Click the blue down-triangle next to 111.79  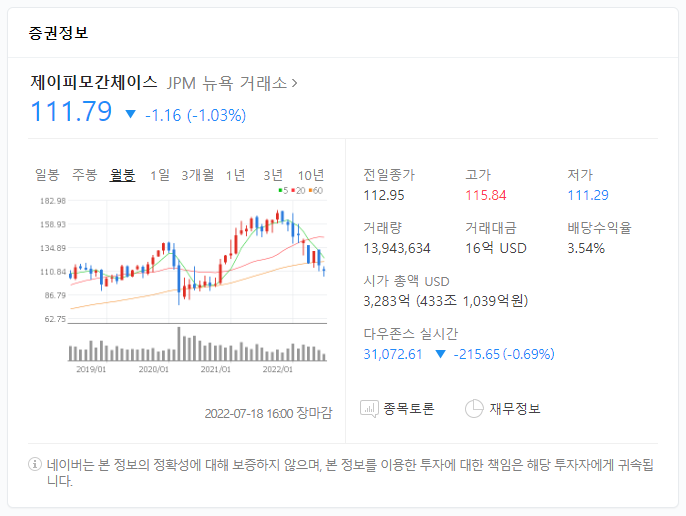tap(130, 114)
